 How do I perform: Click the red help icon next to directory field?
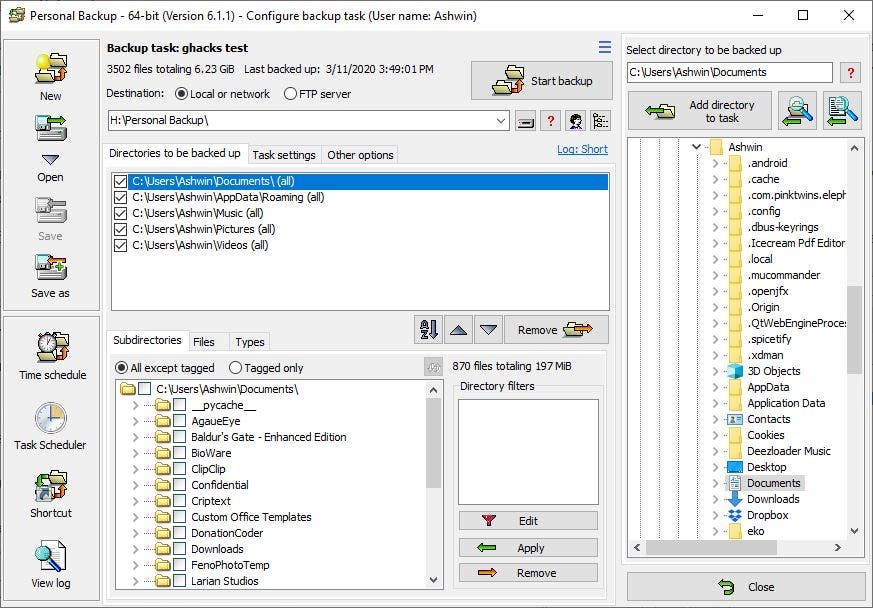850,72
